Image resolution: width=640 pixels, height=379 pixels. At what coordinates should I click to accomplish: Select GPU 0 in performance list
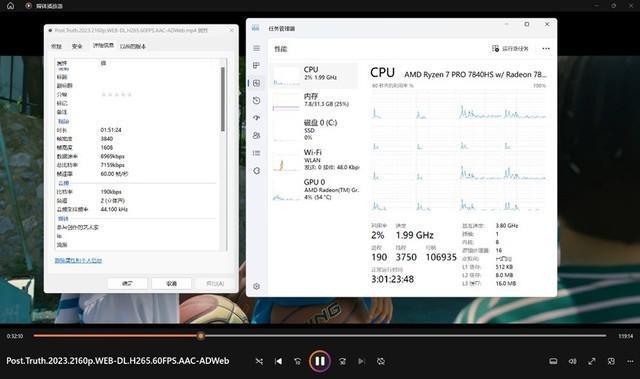coord(314,189)
